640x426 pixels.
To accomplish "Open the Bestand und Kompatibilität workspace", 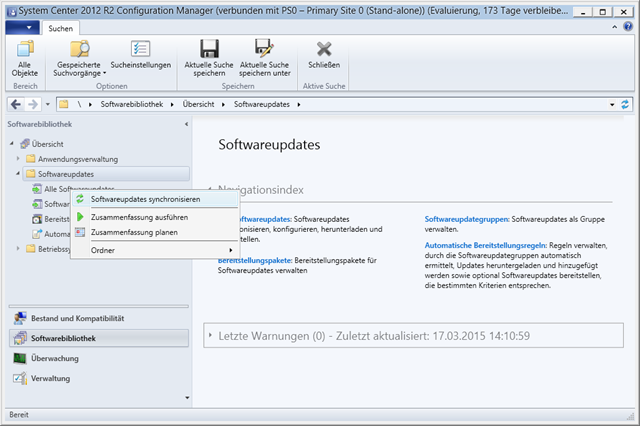I will click(x=99, y=318).
